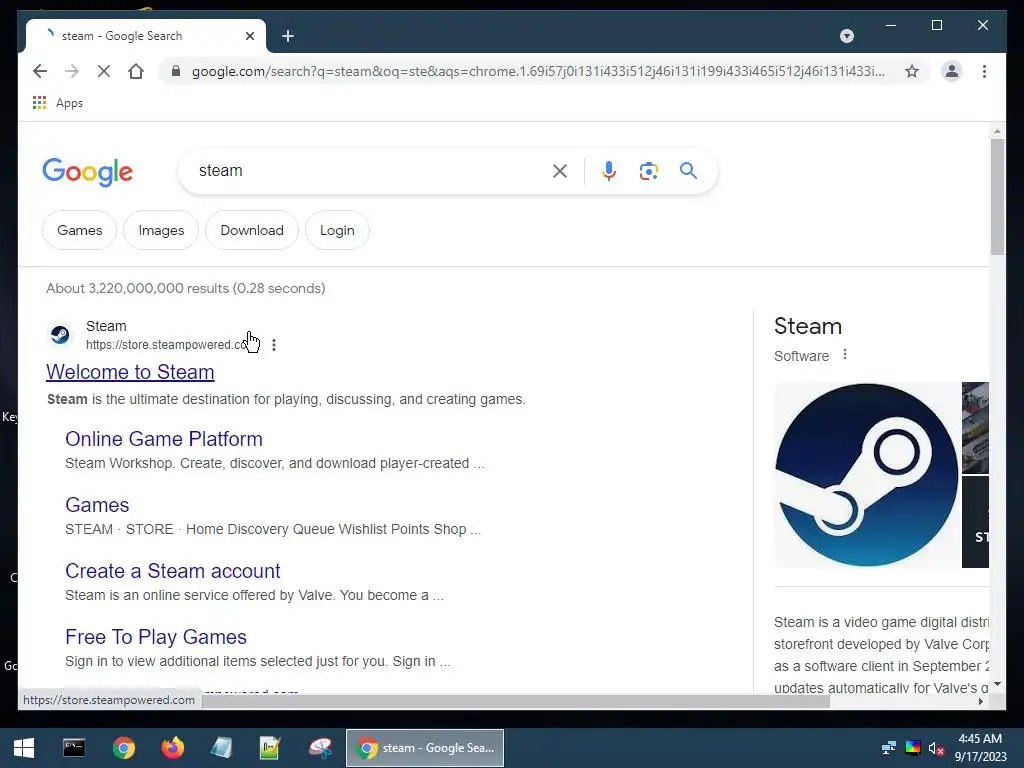Launch Chrome from the pinned taskbar icon
Screen dimensions: 1024x768
pos(123,748)
